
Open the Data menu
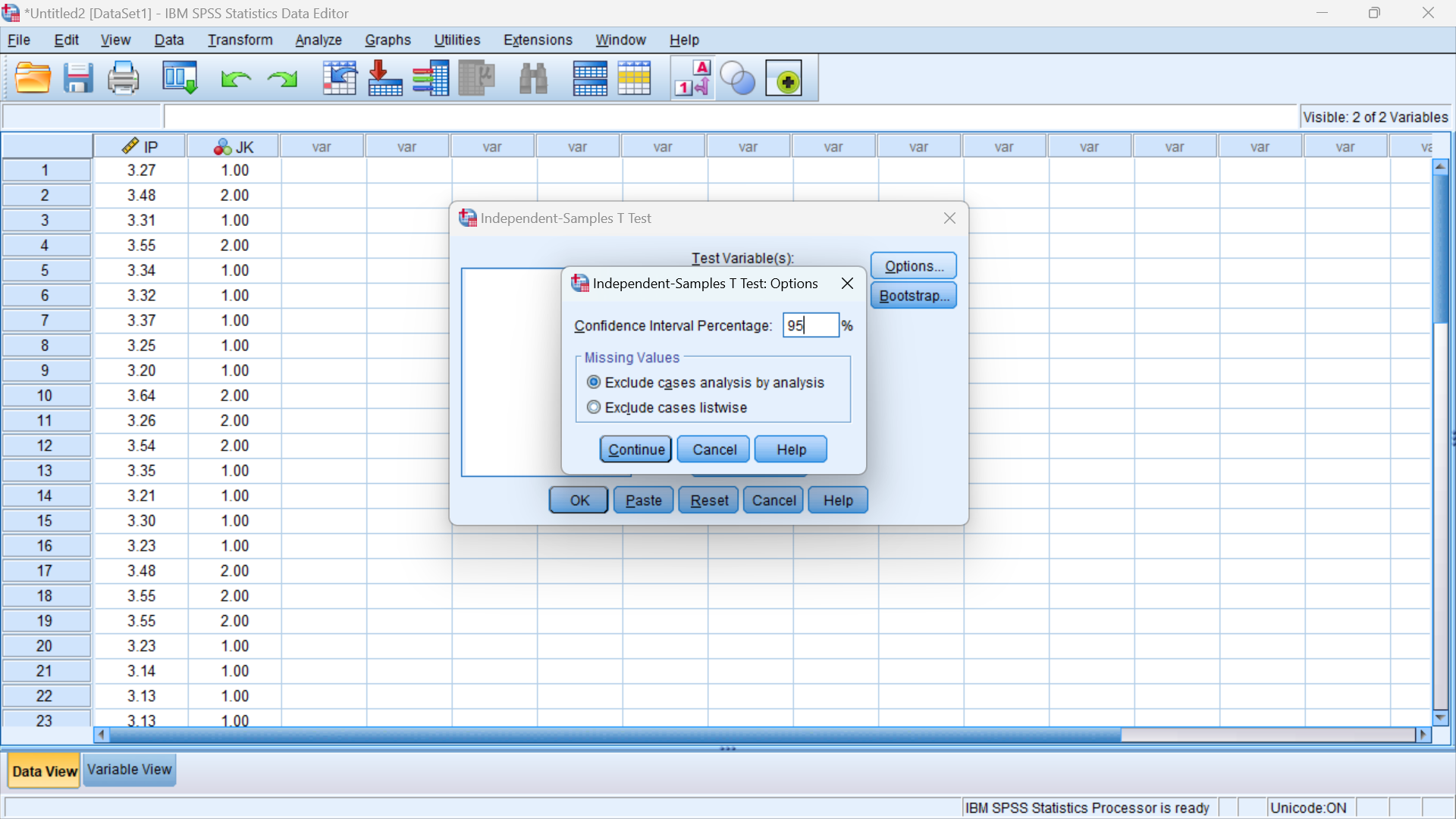tap(169, 40)
